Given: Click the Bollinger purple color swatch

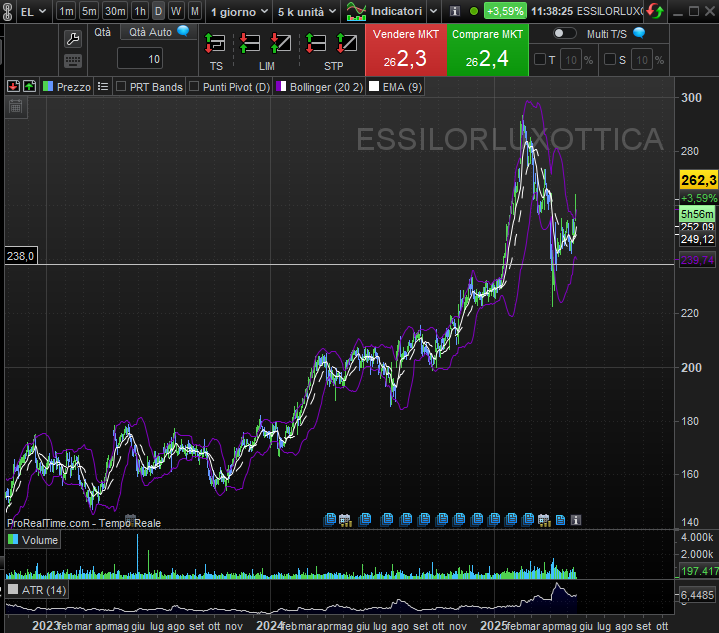Looking at the screenshot, I should [x=281, y=86].
